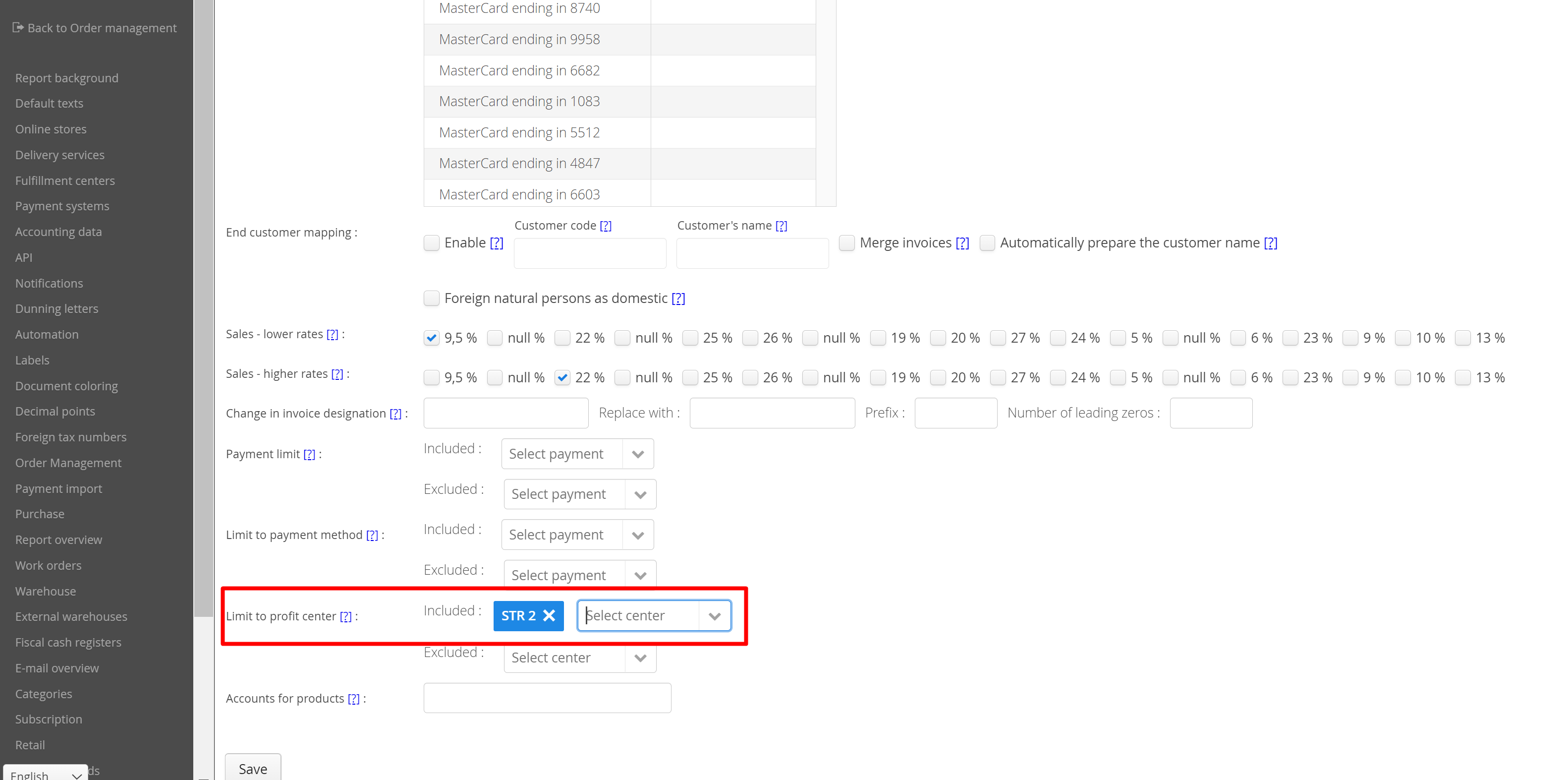Image resolution: width=1568 pixels, height=780 pixels.
Task: Open help for Foreign natural persons option
Action: point(678,299)
